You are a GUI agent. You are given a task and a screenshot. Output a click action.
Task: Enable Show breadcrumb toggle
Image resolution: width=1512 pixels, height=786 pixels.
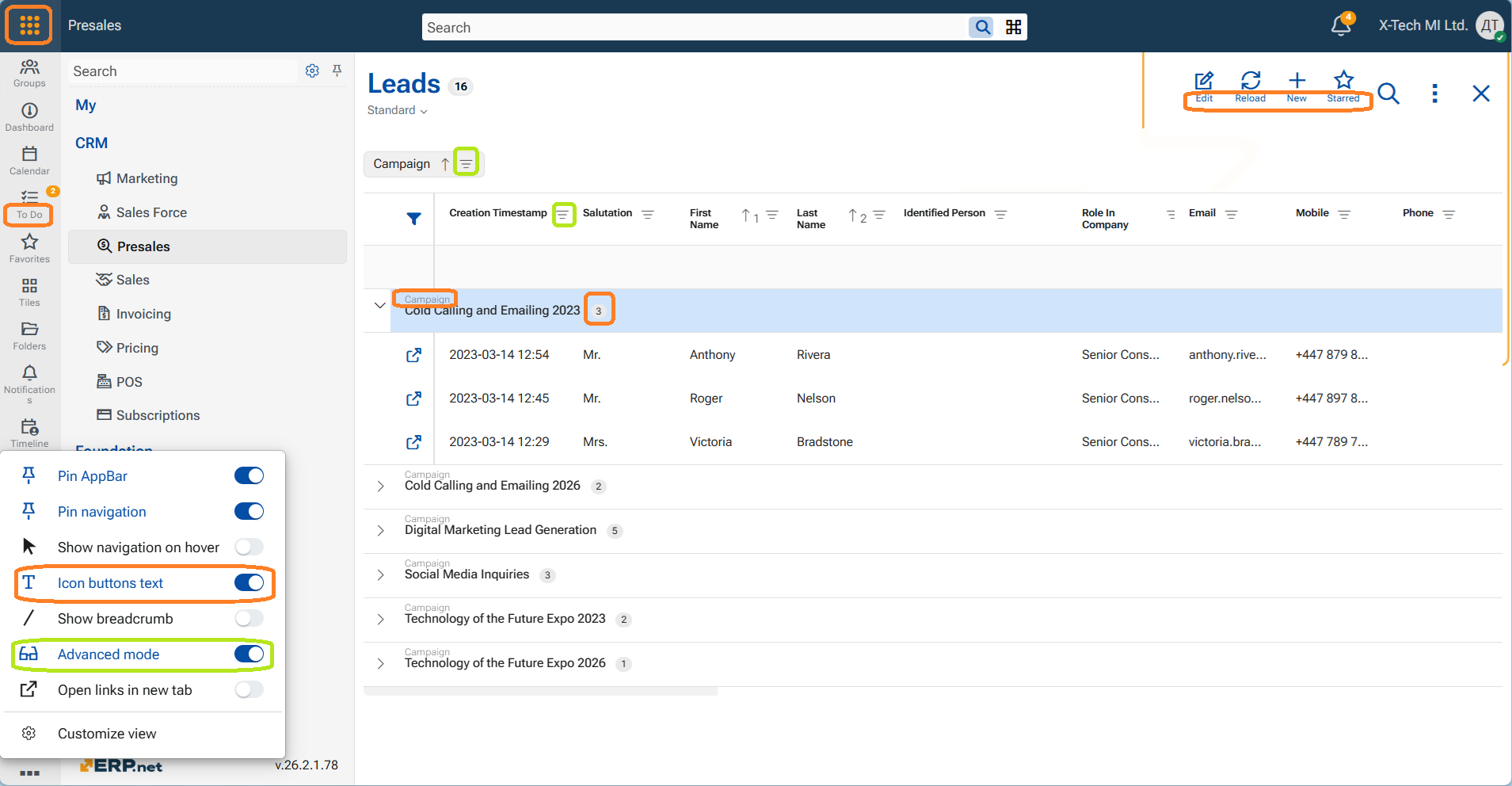point(249,619)
